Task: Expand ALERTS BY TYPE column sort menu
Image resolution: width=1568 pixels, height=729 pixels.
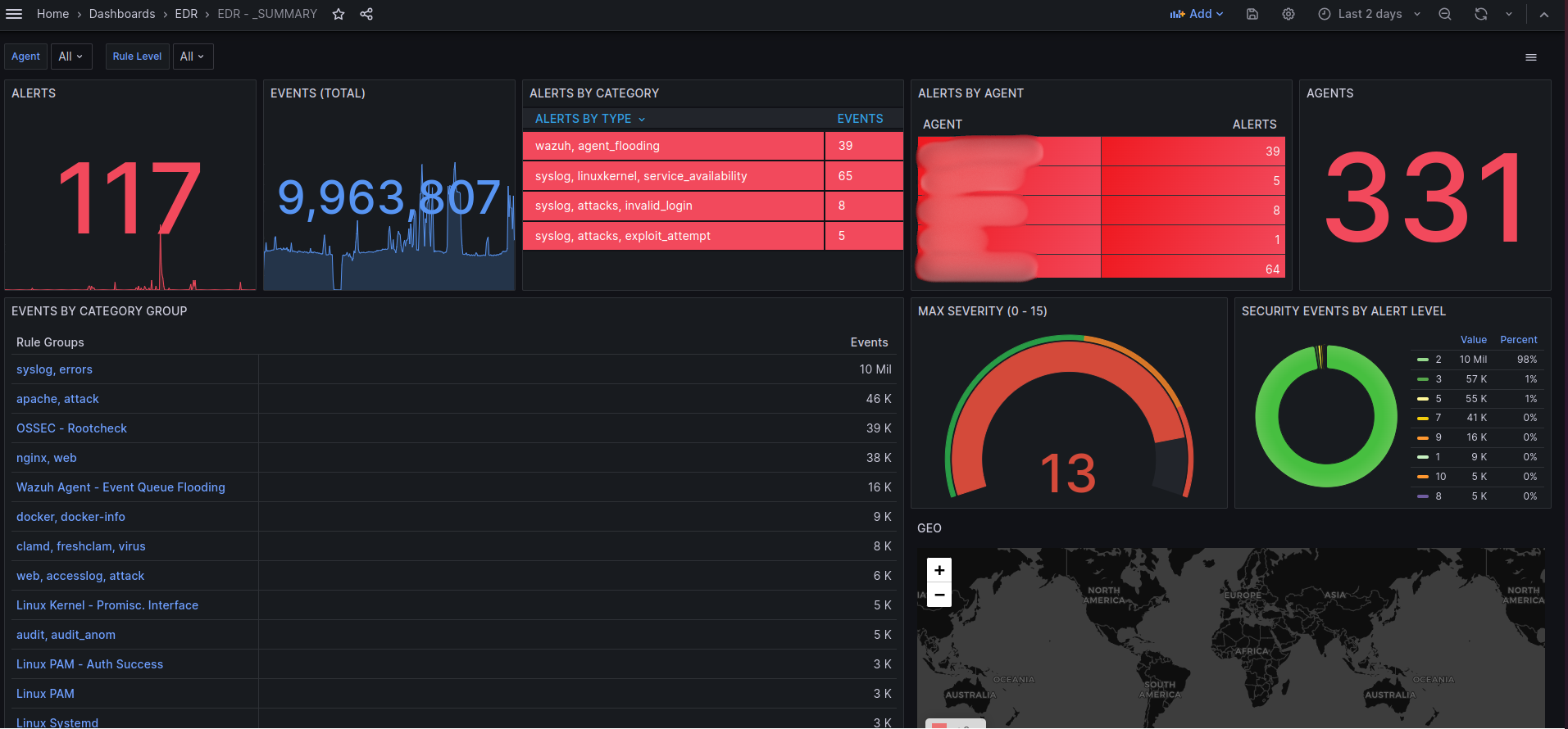Action: pos(590,119)
